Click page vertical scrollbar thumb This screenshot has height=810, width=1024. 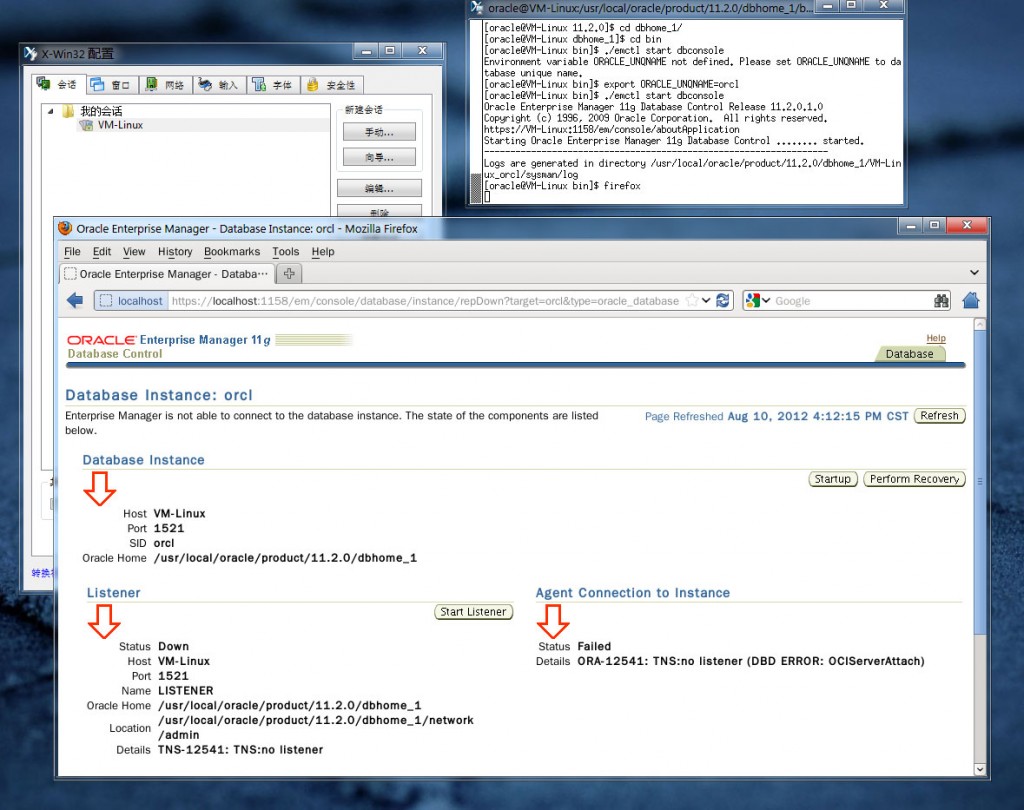coord(979,480)
